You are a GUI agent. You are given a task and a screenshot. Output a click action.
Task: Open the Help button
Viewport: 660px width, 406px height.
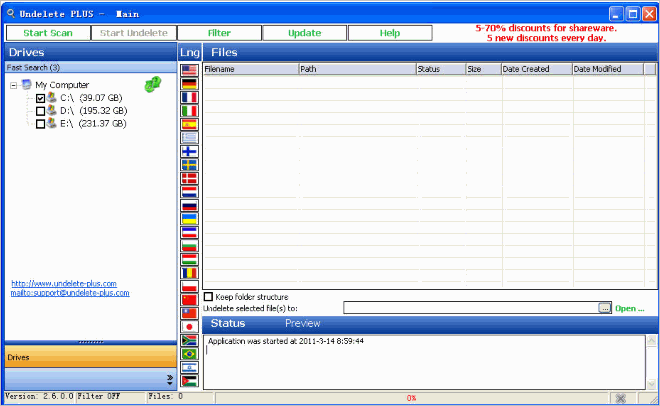point(390,33)
